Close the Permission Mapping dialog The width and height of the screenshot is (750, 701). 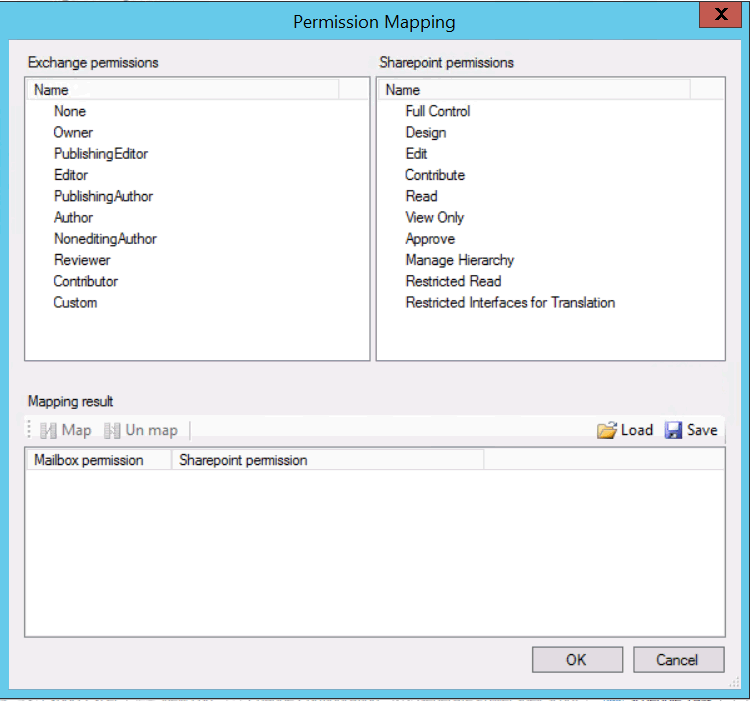[x=720, y=15]
